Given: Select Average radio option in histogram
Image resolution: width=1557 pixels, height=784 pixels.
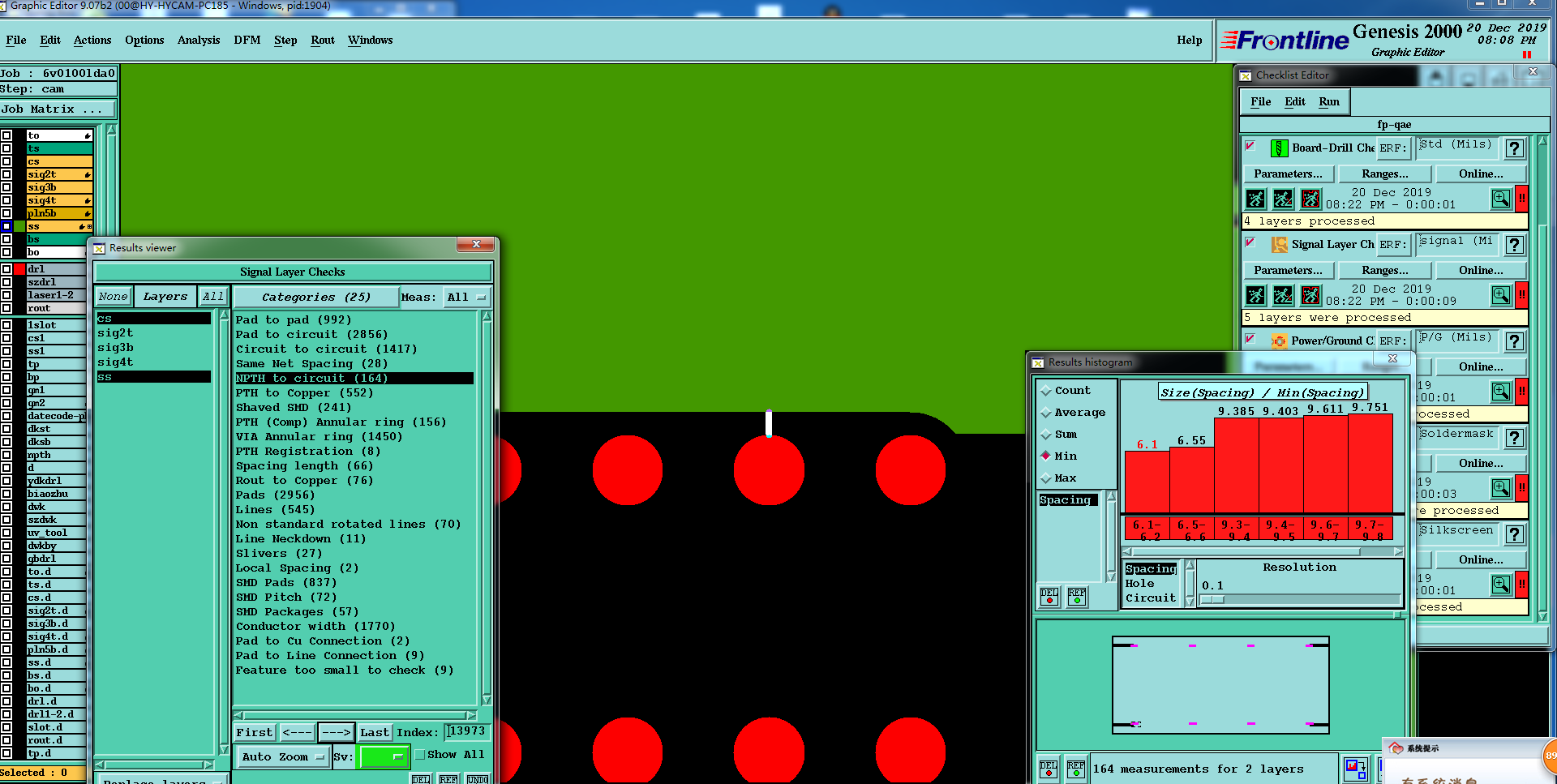Looking at the screenshot, I should pyautogui.click(x=1046, y=413).
